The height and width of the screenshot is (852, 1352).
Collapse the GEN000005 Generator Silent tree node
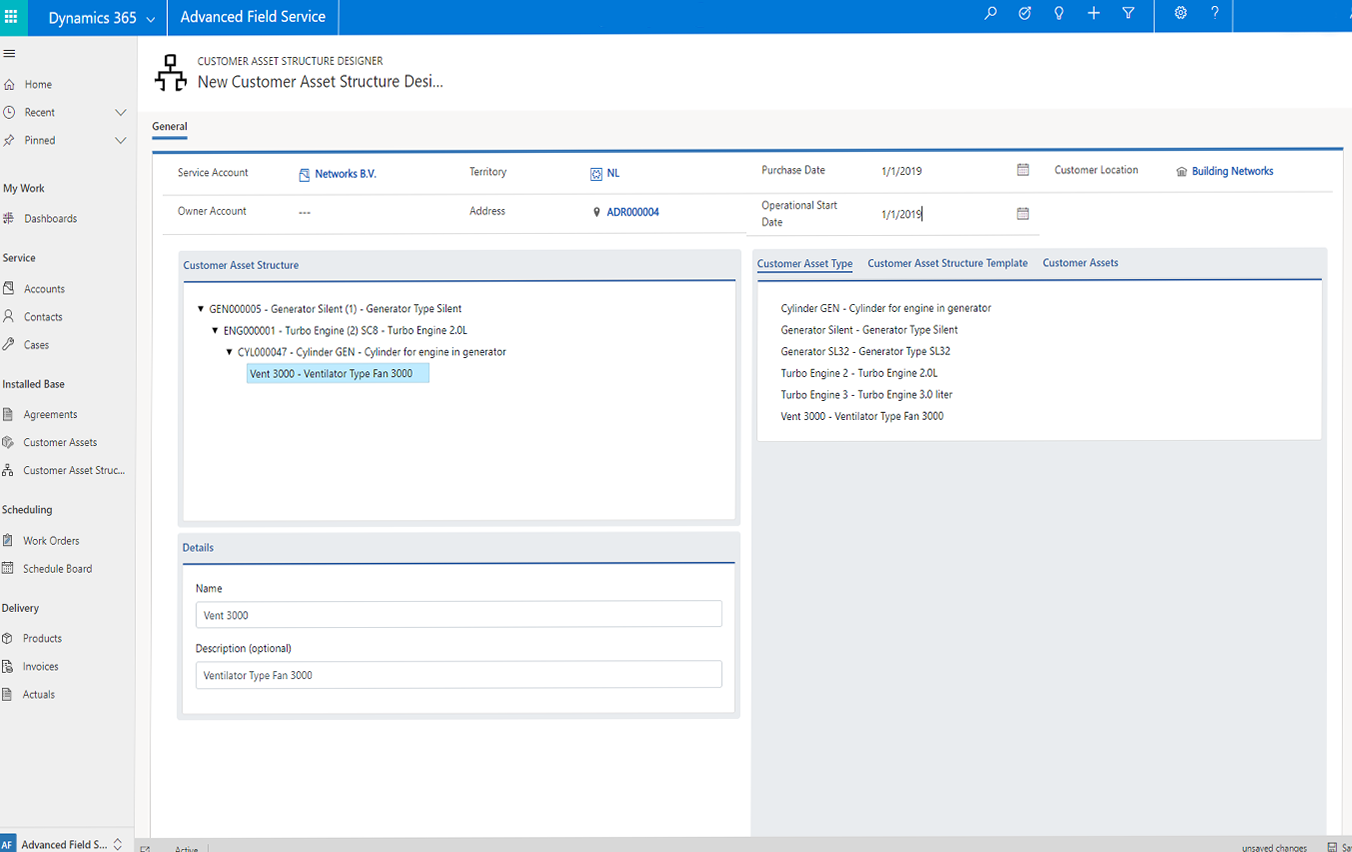201,309
